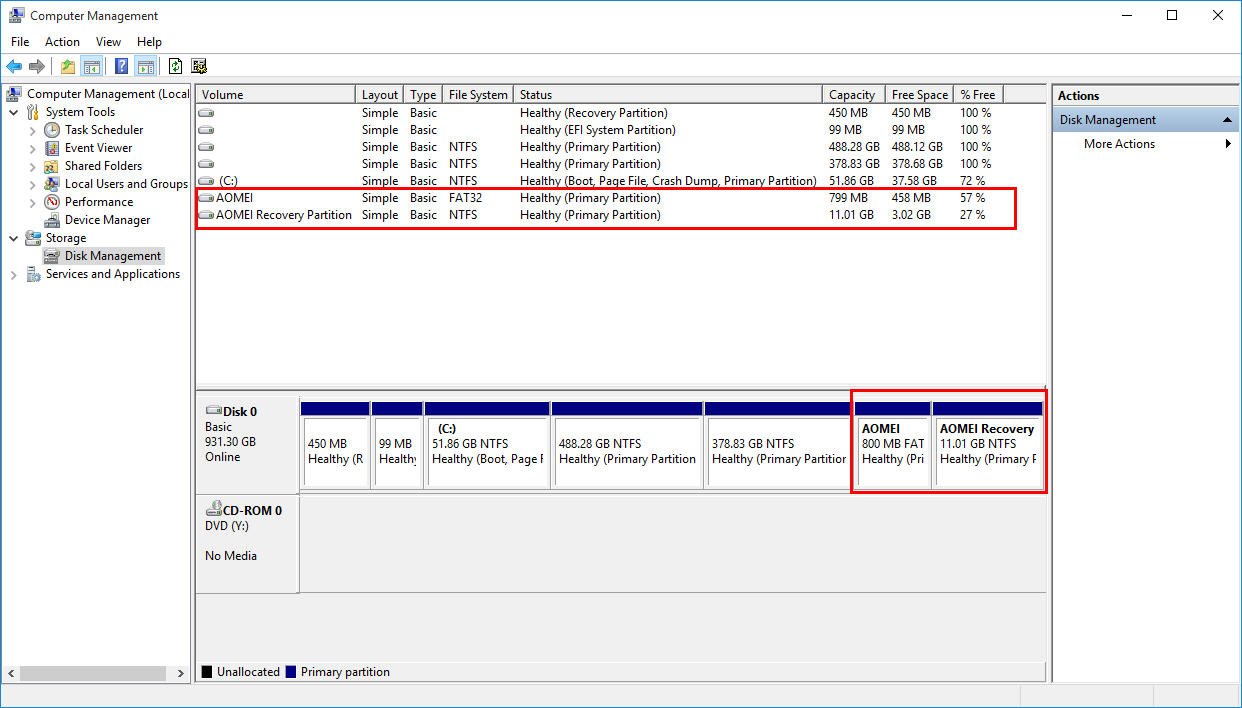This screenshot has height=708, width=1242.
Task: Click the Refresh toolbar icon
Action: [175, 67]
